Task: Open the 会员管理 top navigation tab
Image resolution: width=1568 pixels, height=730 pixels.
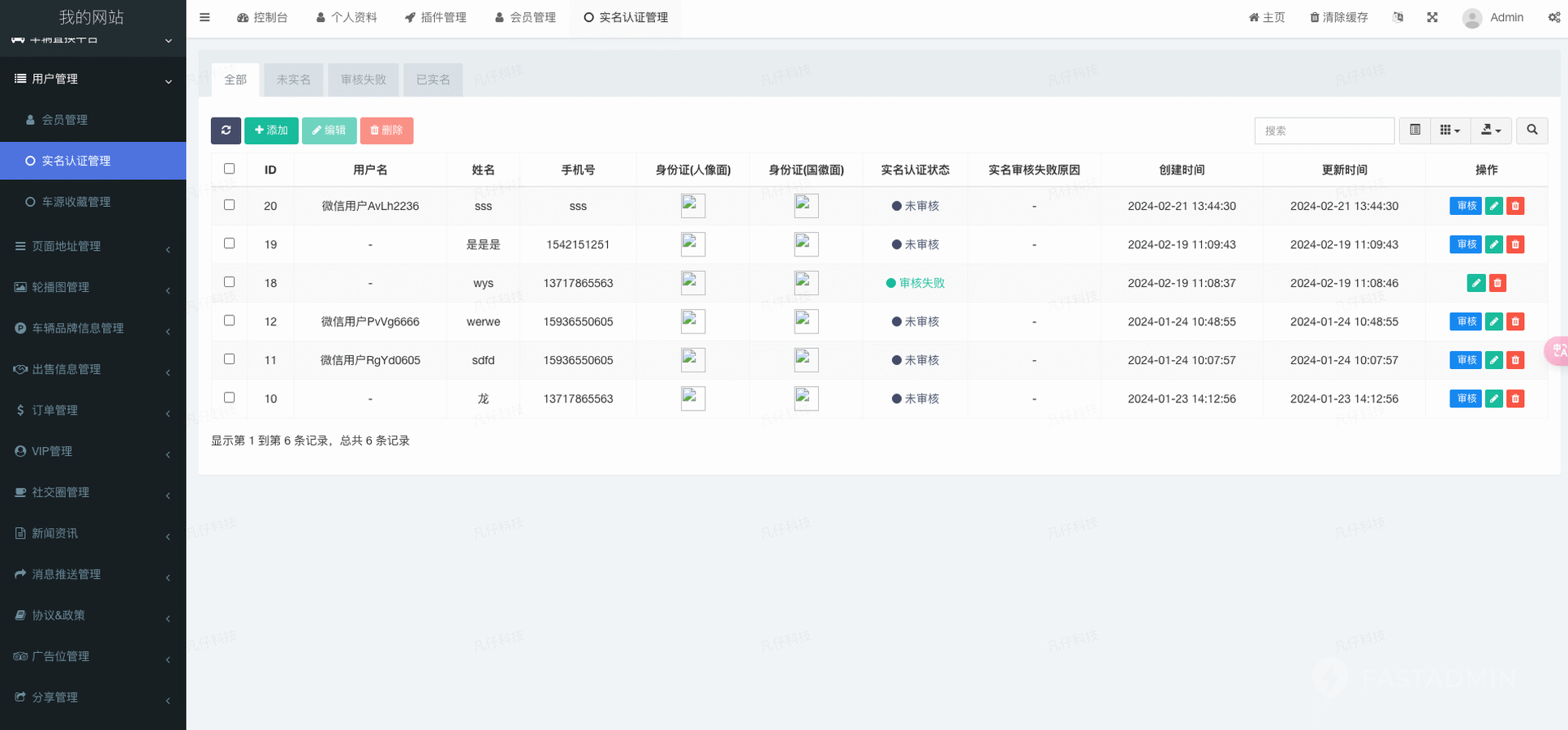Action: (x=525, y=17)
